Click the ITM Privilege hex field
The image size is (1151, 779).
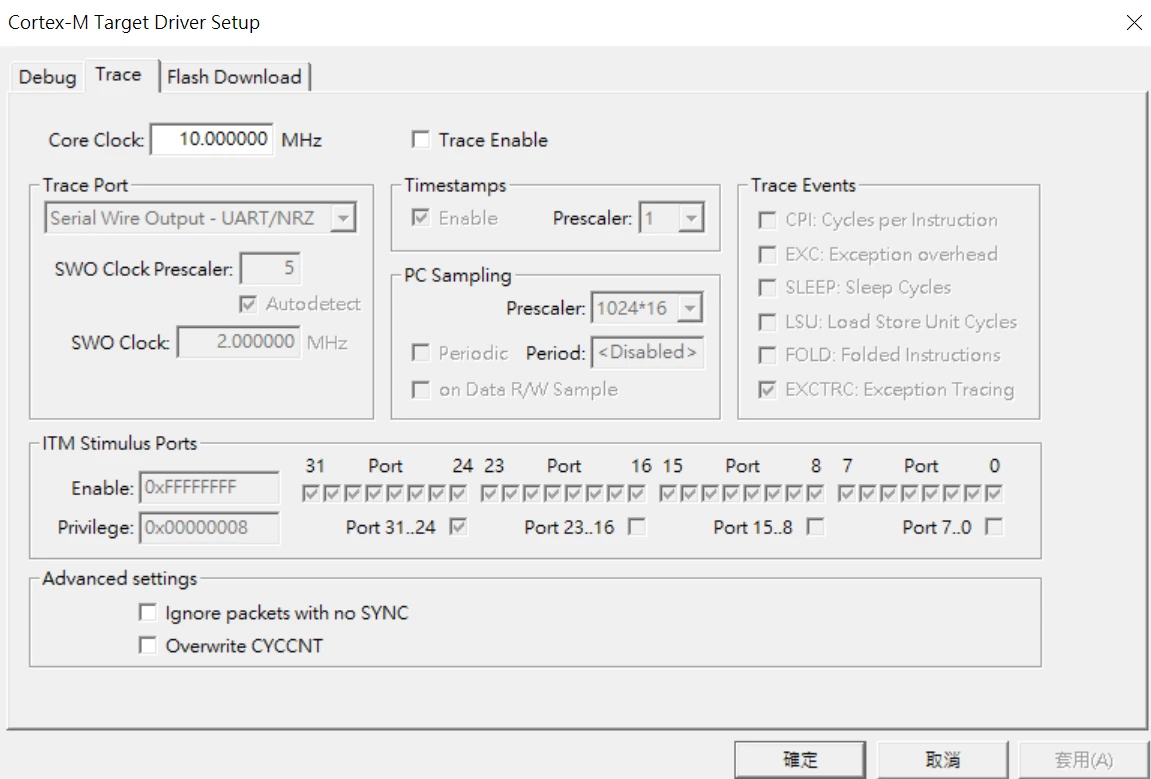pos(209,528)
